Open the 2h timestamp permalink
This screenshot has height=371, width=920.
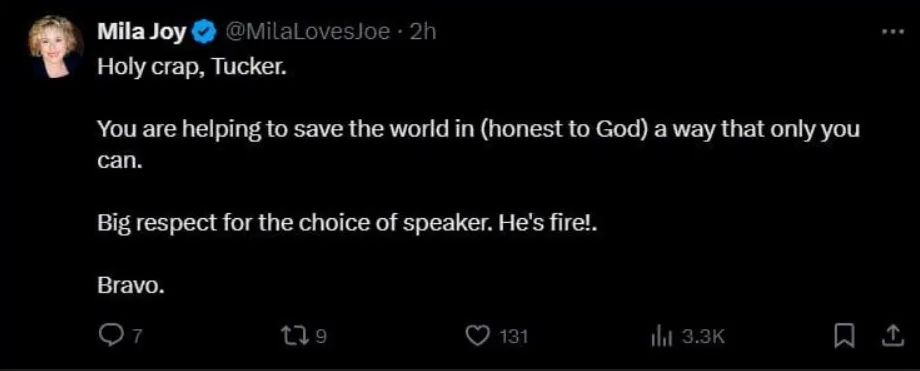pos(424,32)
